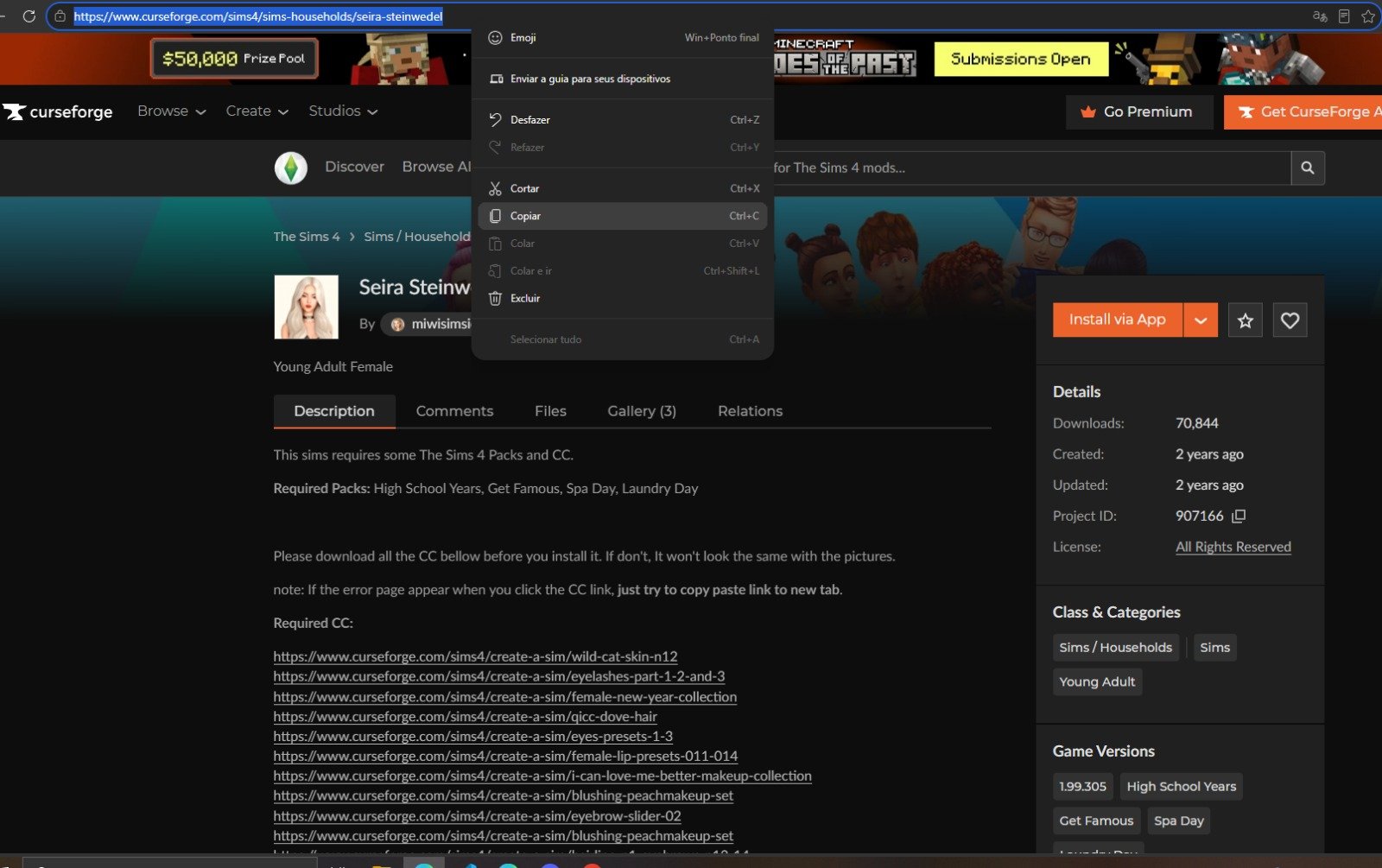Click the Sims / Households category tag
Screen dimensions: 1382x868
click(1116, 648)
